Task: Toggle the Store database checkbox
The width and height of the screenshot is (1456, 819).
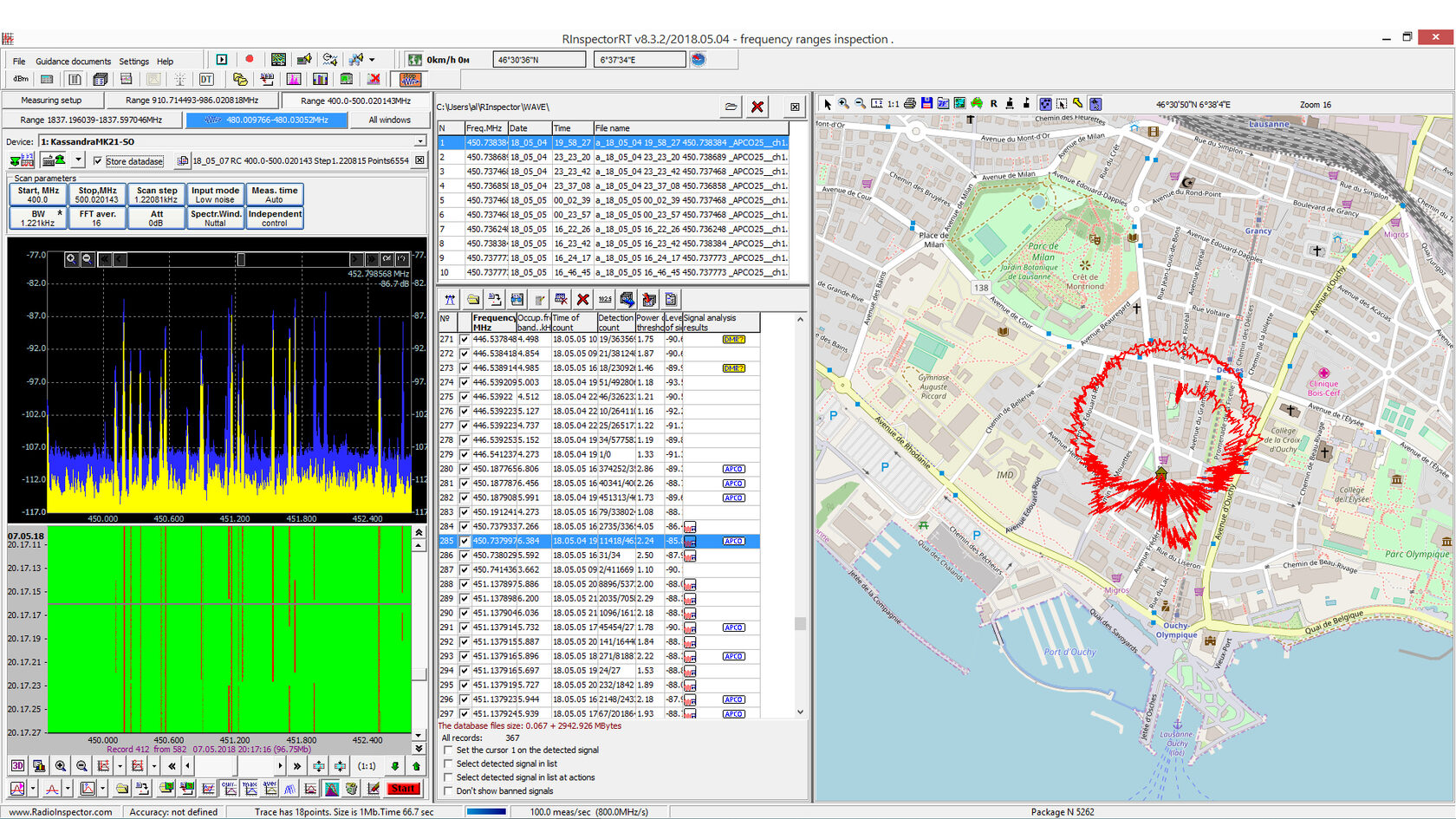Action: 98,161
